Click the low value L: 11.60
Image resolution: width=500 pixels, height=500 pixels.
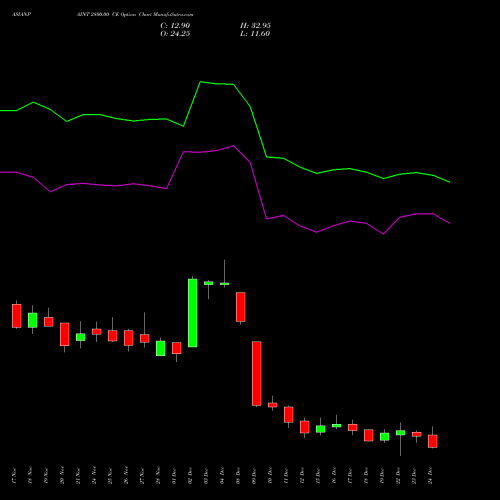pyautogui.click(x=255, y=34)
